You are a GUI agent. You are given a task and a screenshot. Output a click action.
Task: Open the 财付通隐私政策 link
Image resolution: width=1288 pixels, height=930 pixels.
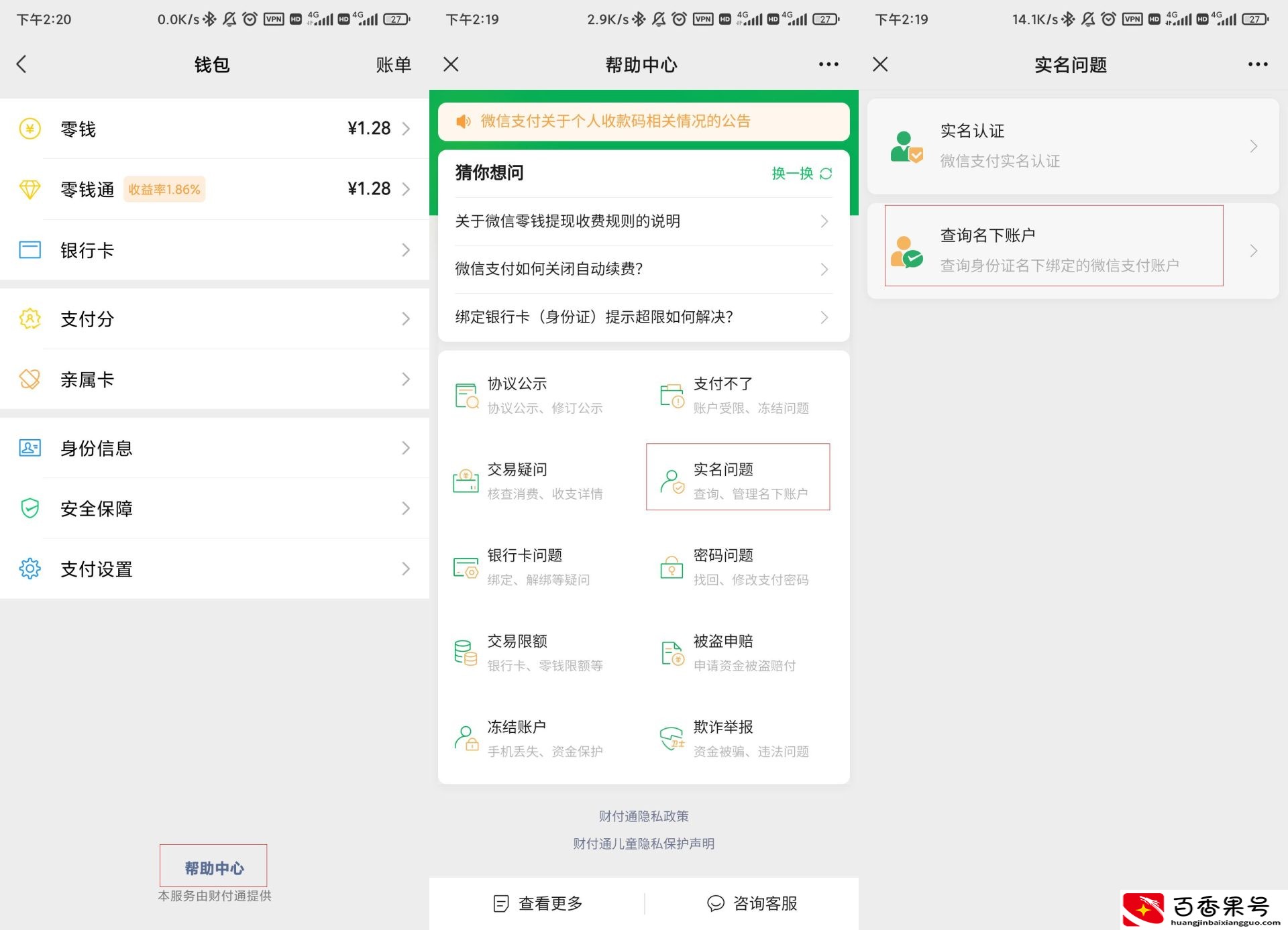coord(643,816)
